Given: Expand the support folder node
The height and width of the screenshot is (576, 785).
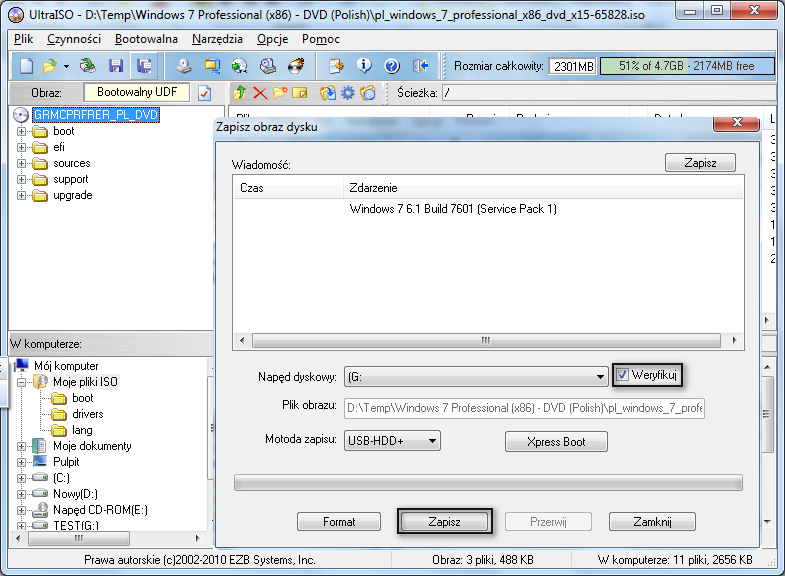Looking at the screenshot, I should click(21, 179).
